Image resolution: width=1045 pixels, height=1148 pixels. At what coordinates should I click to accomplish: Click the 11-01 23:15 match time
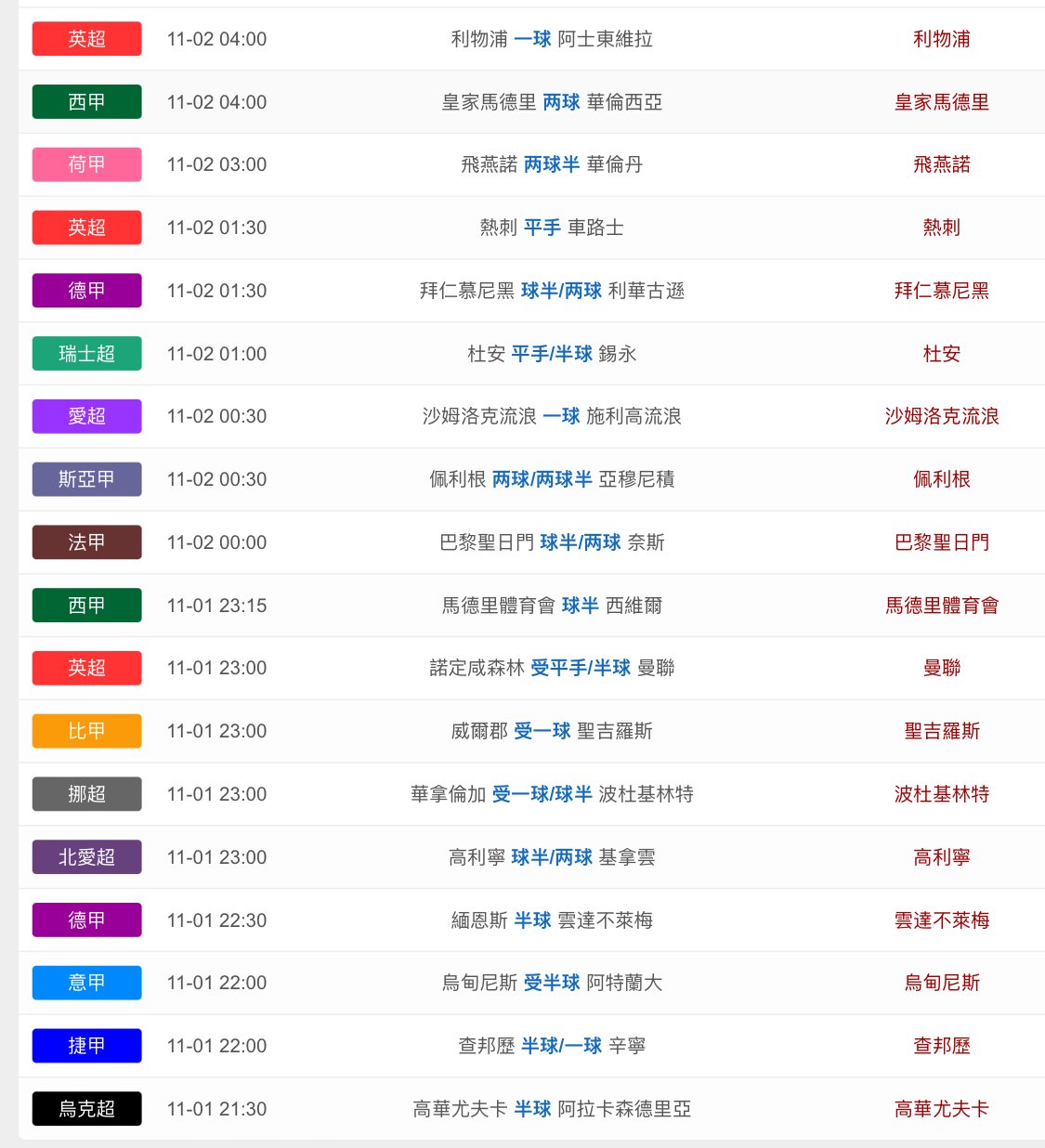[216, 606]
